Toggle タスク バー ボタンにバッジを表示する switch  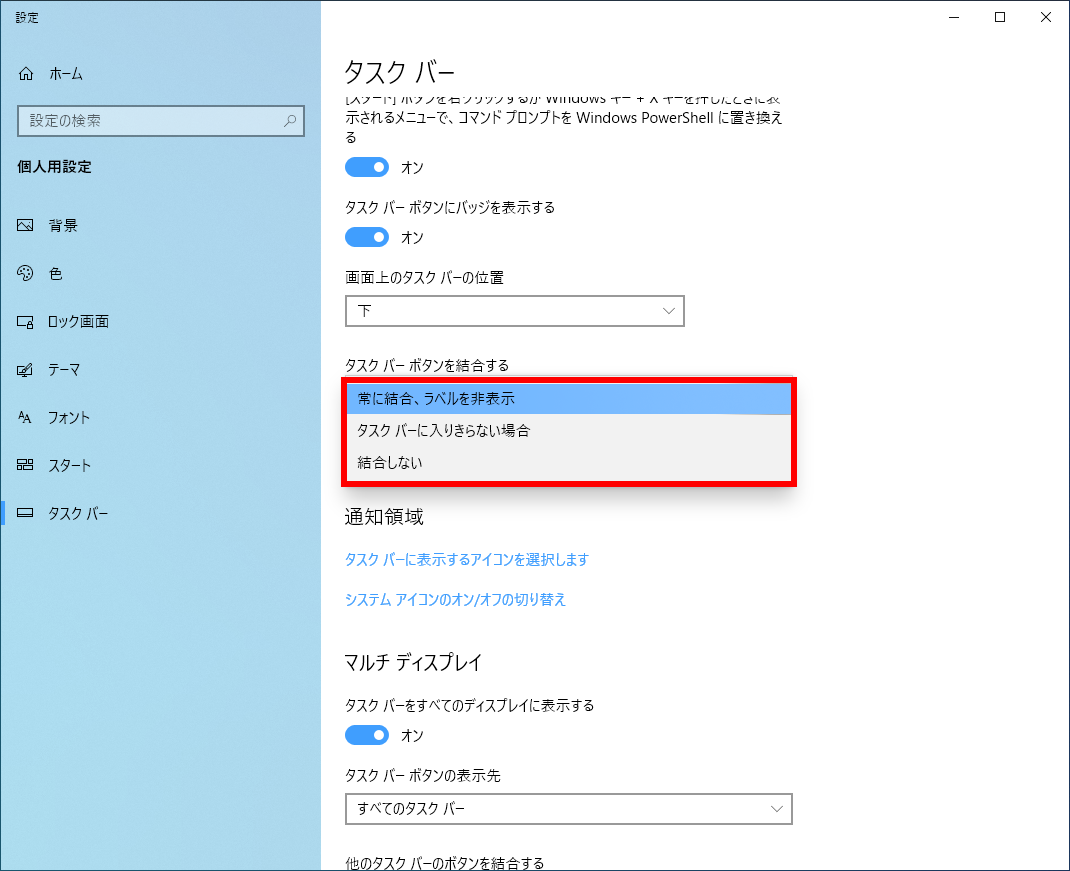(367, 238)
